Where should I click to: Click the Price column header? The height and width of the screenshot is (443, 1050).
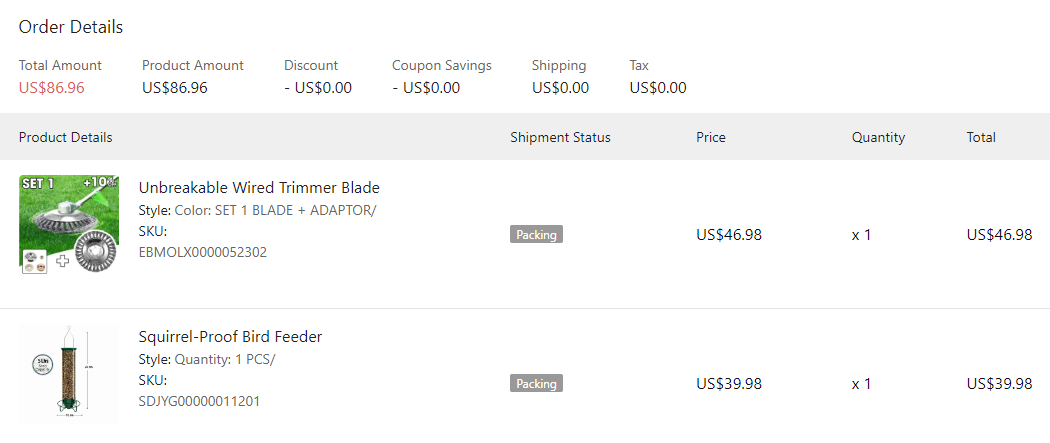[x=711, y=137]
